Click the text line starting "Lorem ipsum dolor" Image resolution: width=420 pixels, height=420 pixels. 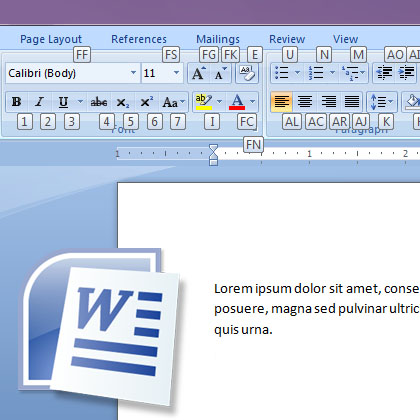pos(317,289)
